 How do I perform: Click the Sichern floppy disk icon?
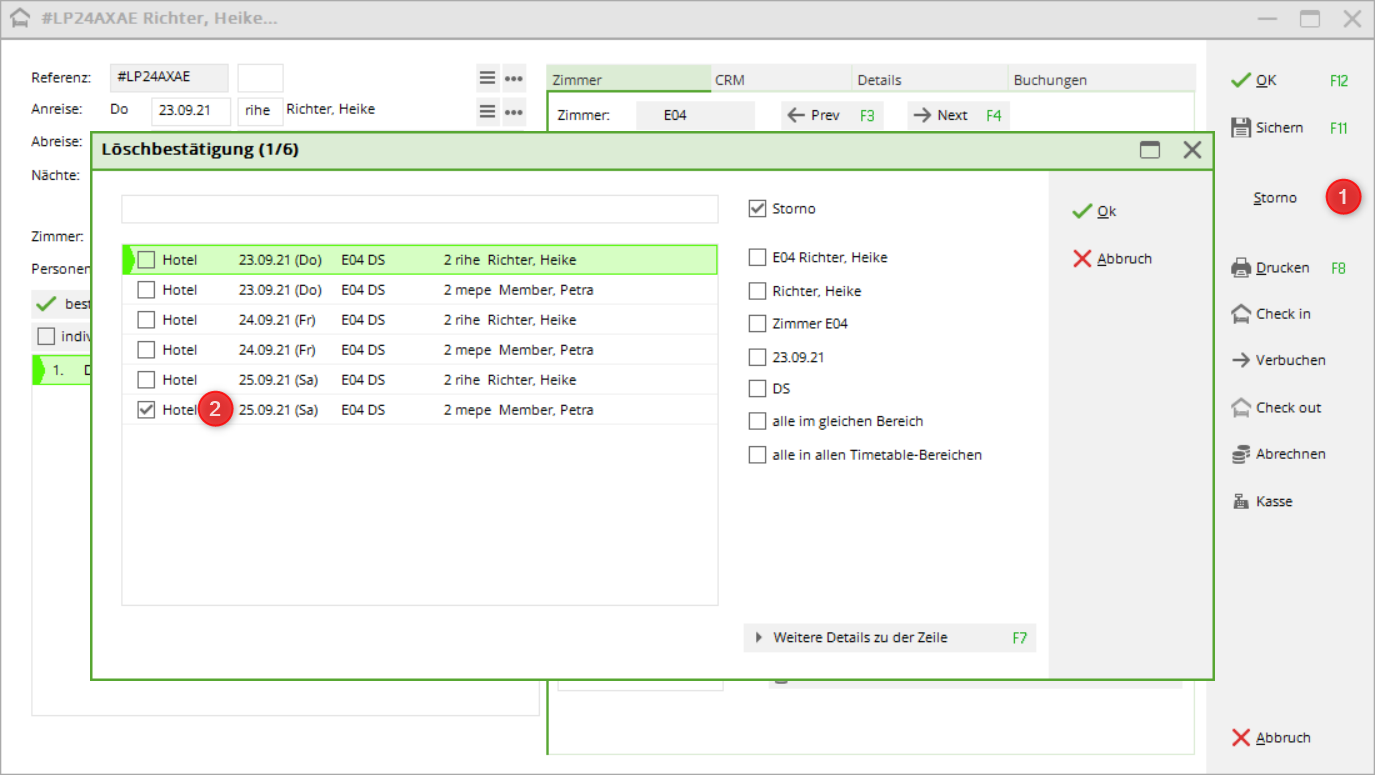(1240, 128)
